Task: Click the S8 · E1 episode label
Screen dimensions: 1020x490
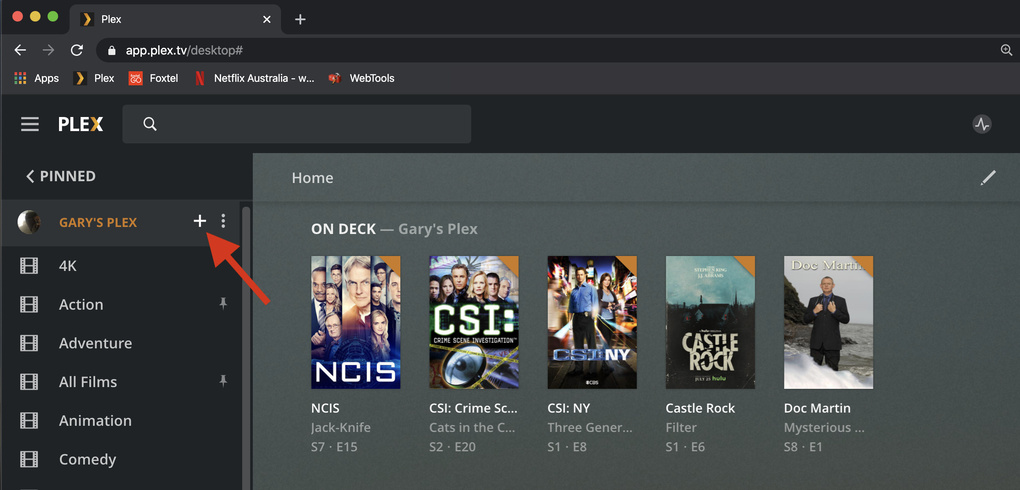Action: (804, 447)
